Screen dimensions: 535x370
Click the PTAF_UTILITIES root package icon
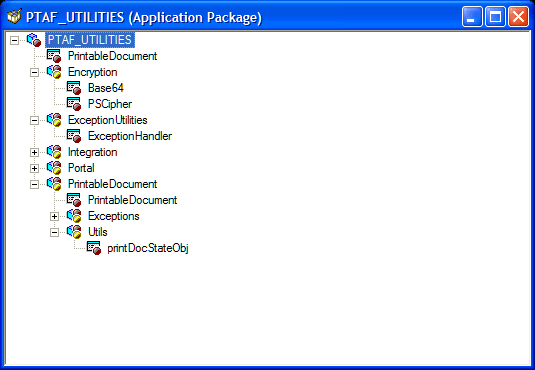pos(34,40)
